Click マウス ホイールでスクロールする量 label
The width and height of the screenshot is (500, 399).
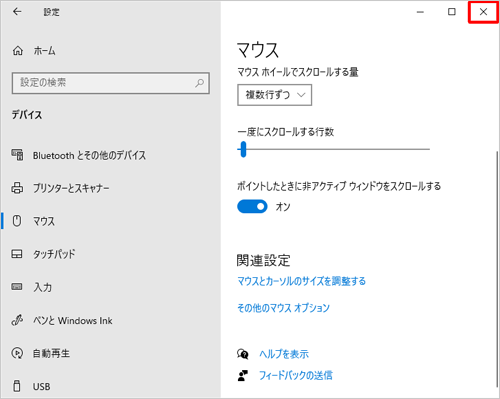click(x=298, y=72)
